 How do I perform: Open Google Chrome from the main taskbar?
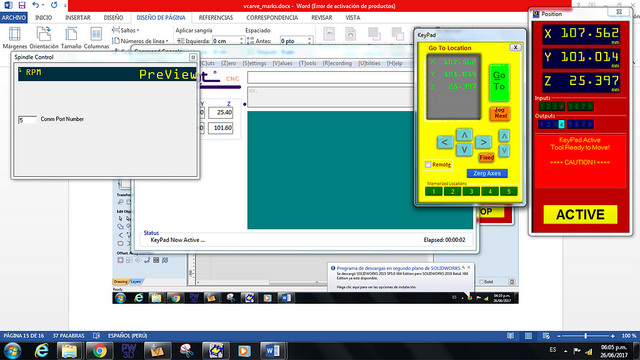coord(99,351)
